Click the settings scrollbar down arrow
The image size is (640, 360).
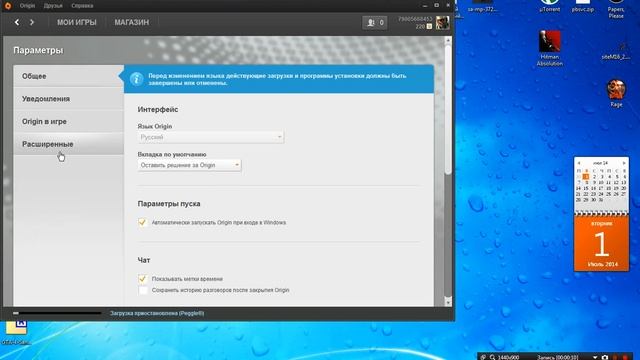[448, 302]
